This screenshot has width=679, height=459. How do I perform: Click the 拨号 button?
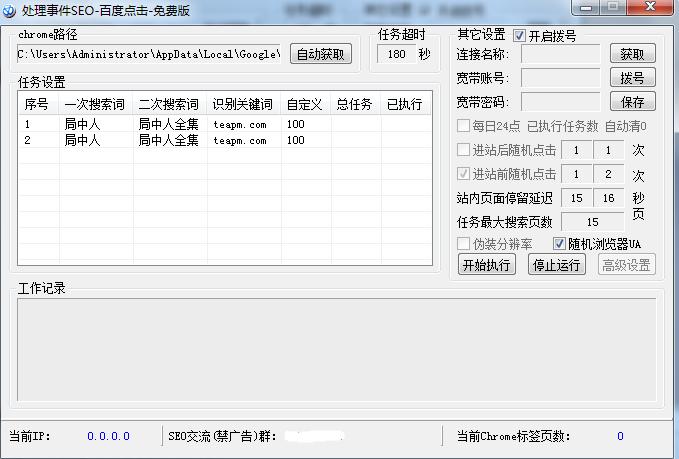coord(633,78)
